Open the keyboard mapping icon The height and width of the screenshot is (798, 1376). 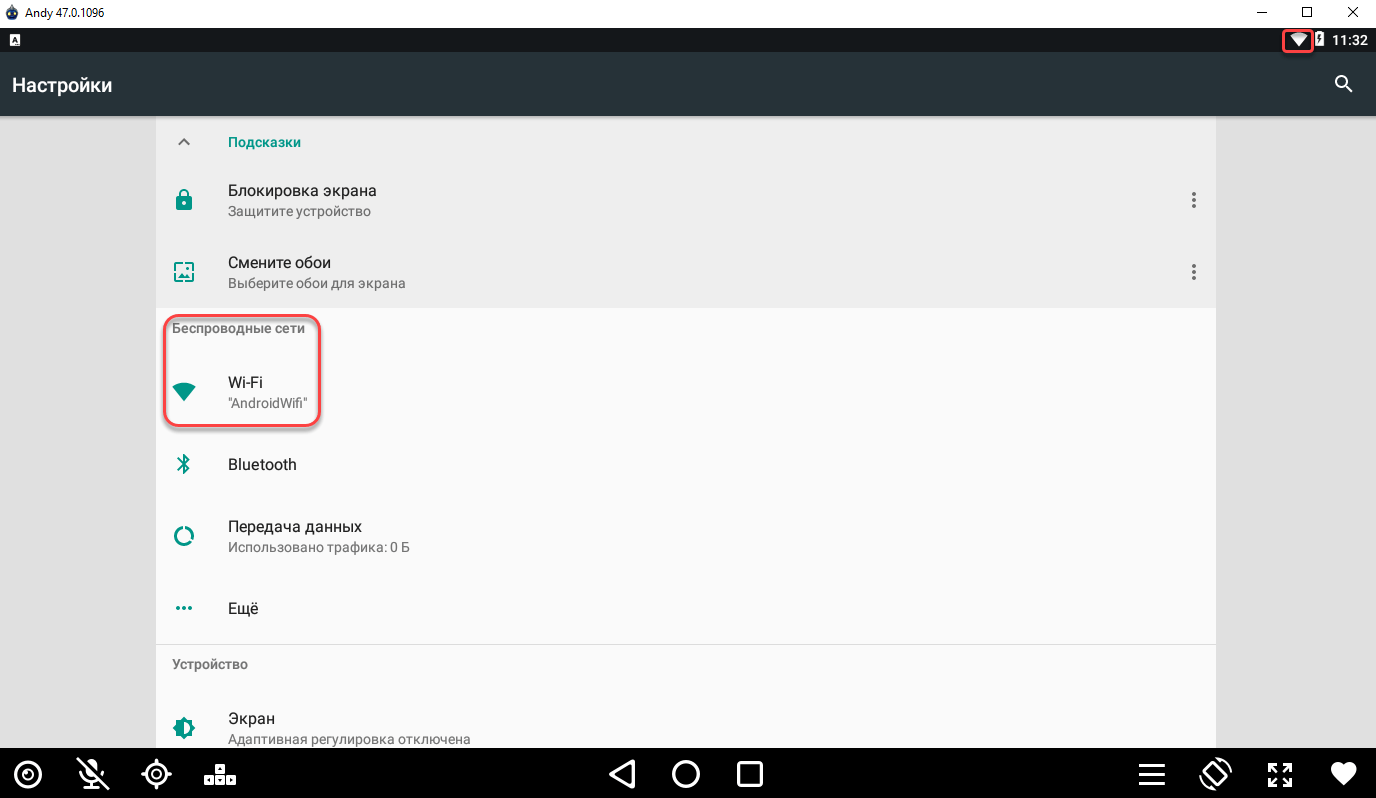(x=220, y=774)
